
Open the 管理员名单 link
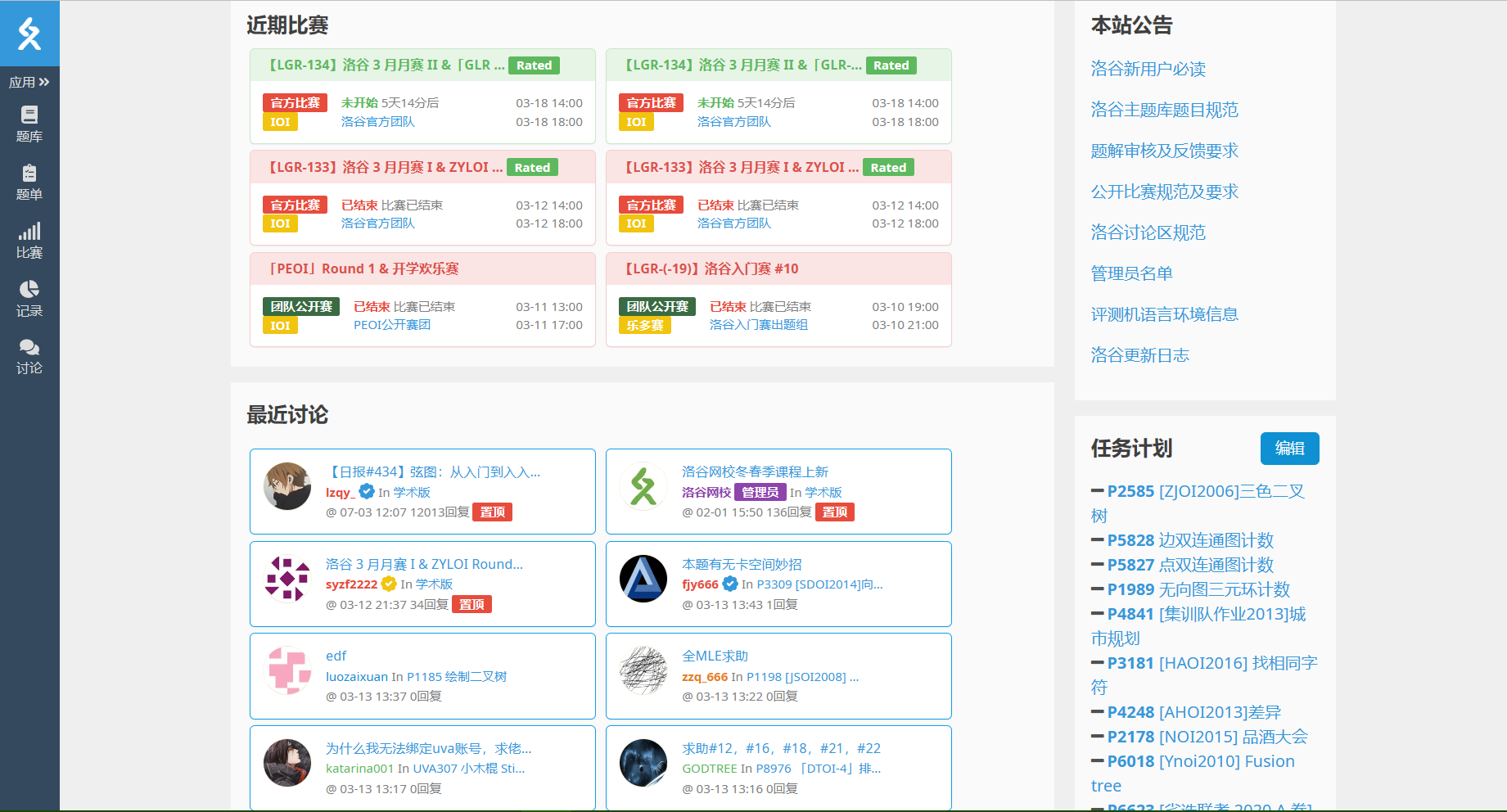point(1131,274)
